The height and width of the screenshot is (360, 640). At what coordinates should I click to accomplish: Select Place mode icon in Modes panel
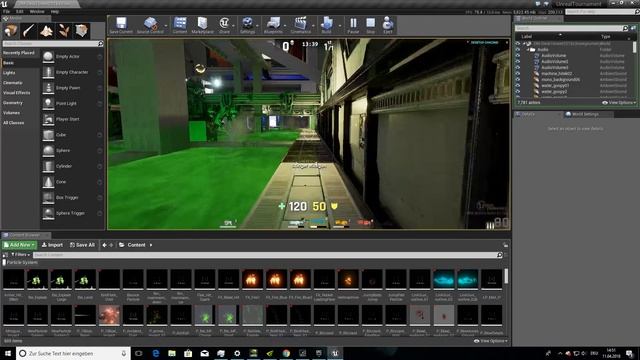tap(11, 31)
